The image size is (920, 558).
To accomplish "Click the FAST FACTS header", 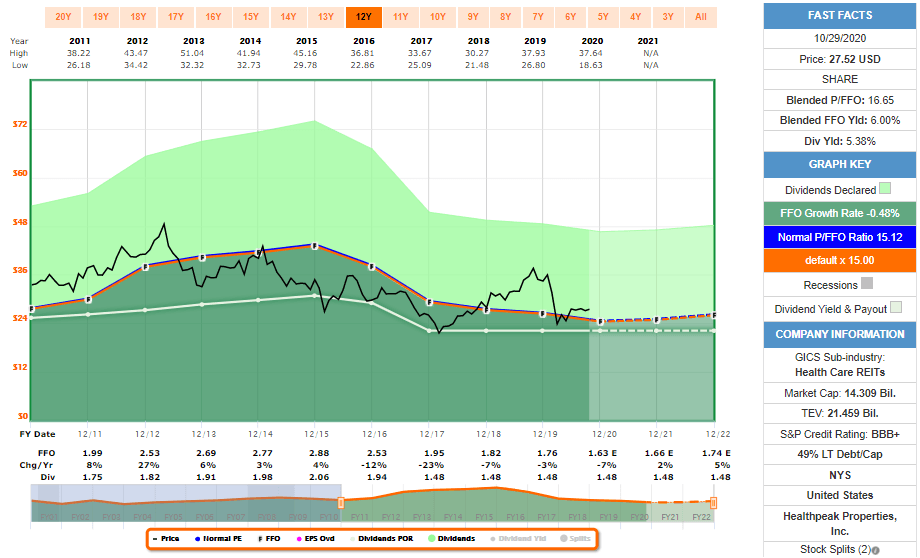I will 840,15.
